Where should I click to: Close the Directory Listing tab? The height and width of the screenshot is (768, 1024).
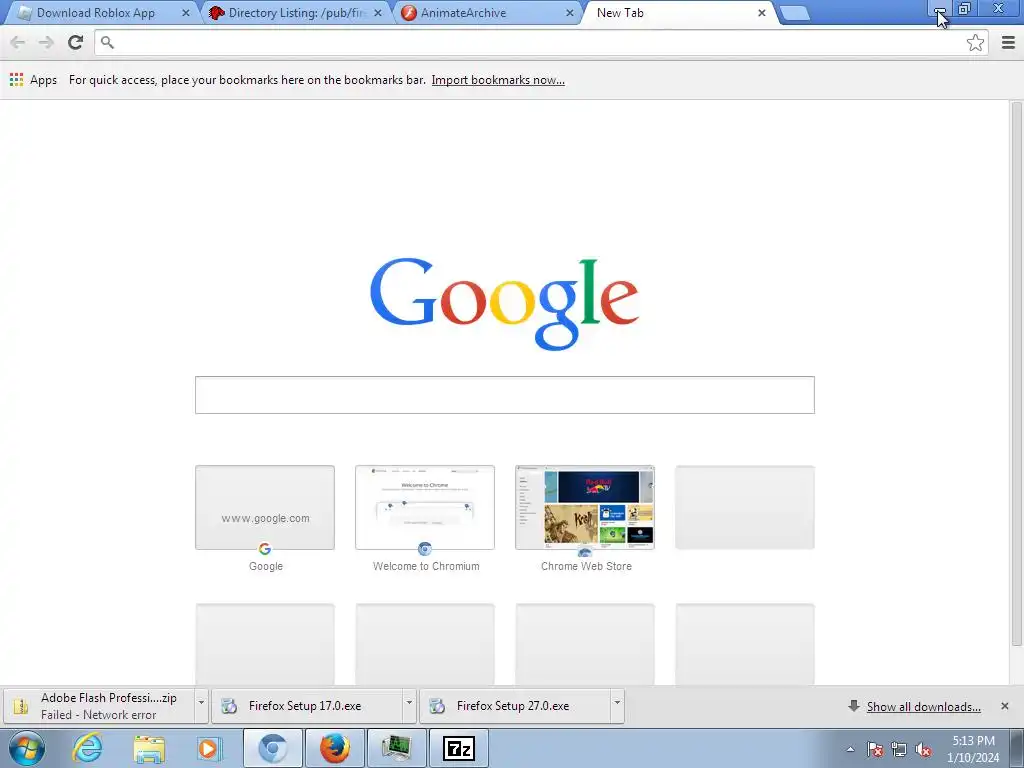coord(377,13)
